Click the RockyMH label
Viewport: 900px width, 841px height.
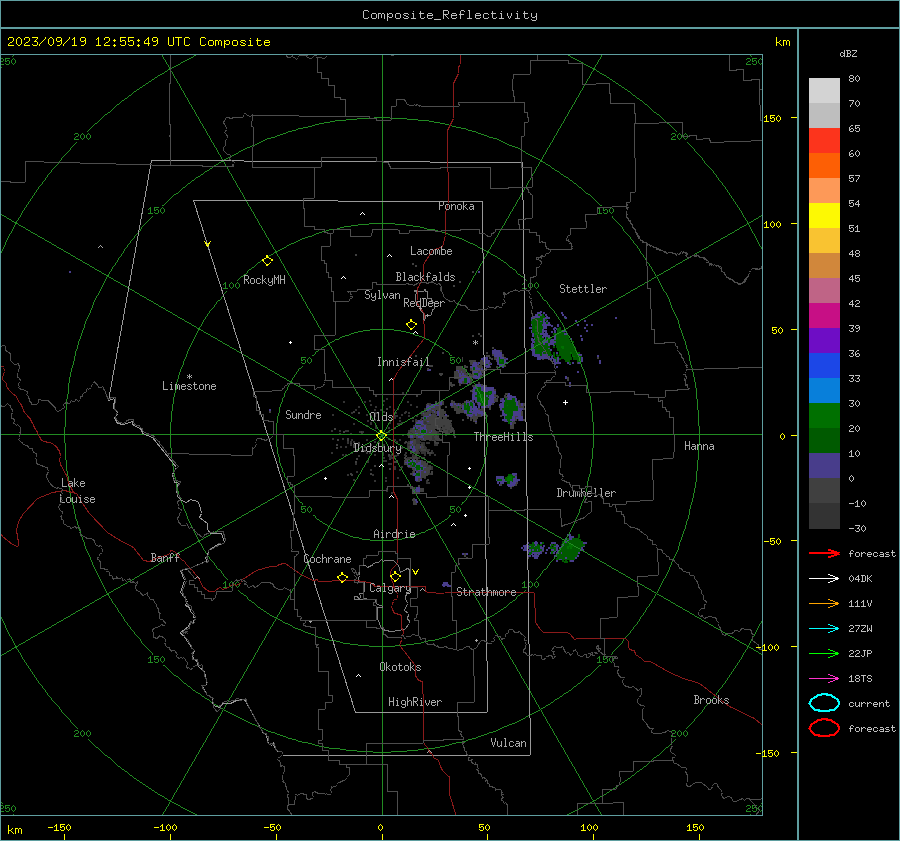tap(264, 280)
